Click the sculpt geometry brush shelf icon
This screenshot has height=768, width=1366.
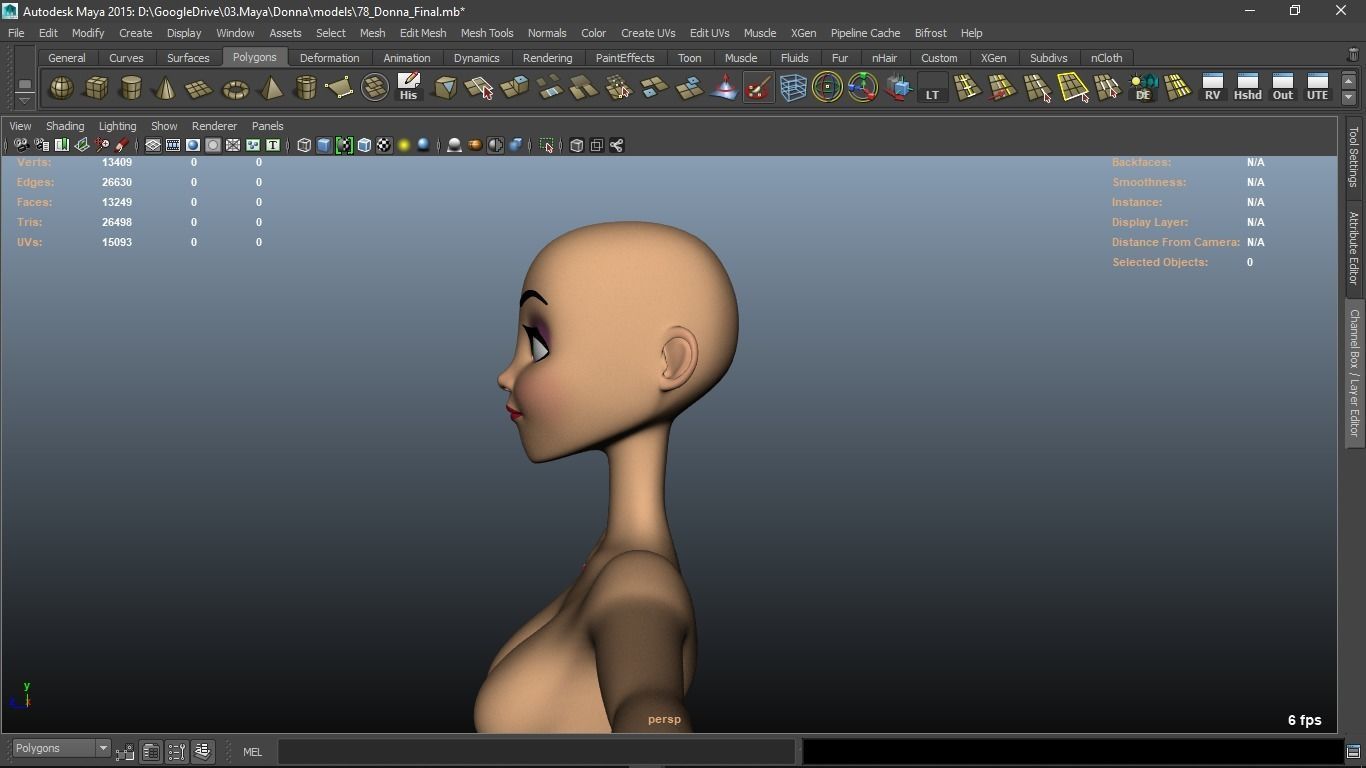point(758,88)
